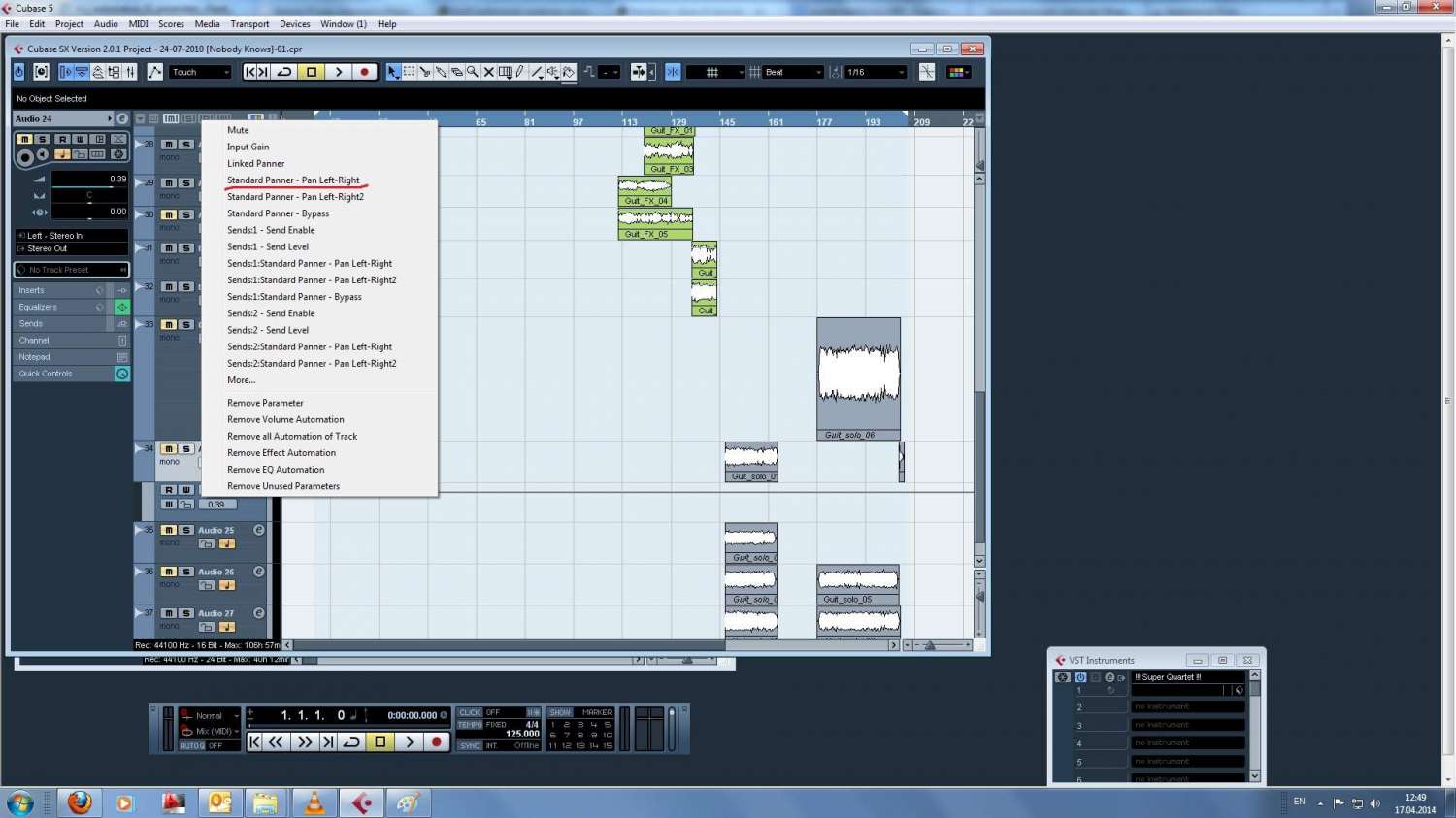The width and height of the screenshot is (1456, 818).
Task: Click the Cycle loop button in transport panel
Action: [x=352, y=742]
